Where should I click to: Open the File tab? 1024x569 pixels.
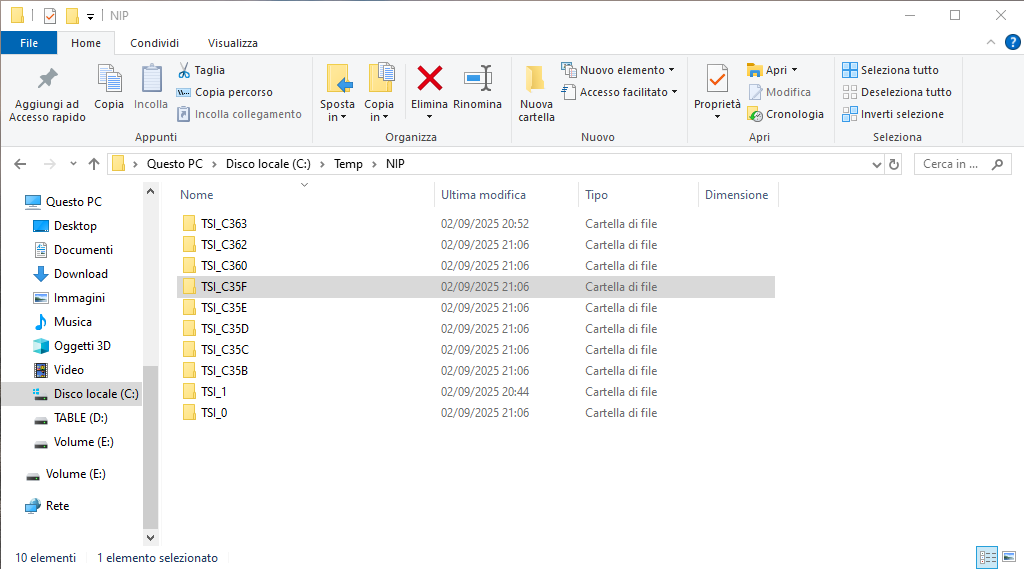(29, 43)
